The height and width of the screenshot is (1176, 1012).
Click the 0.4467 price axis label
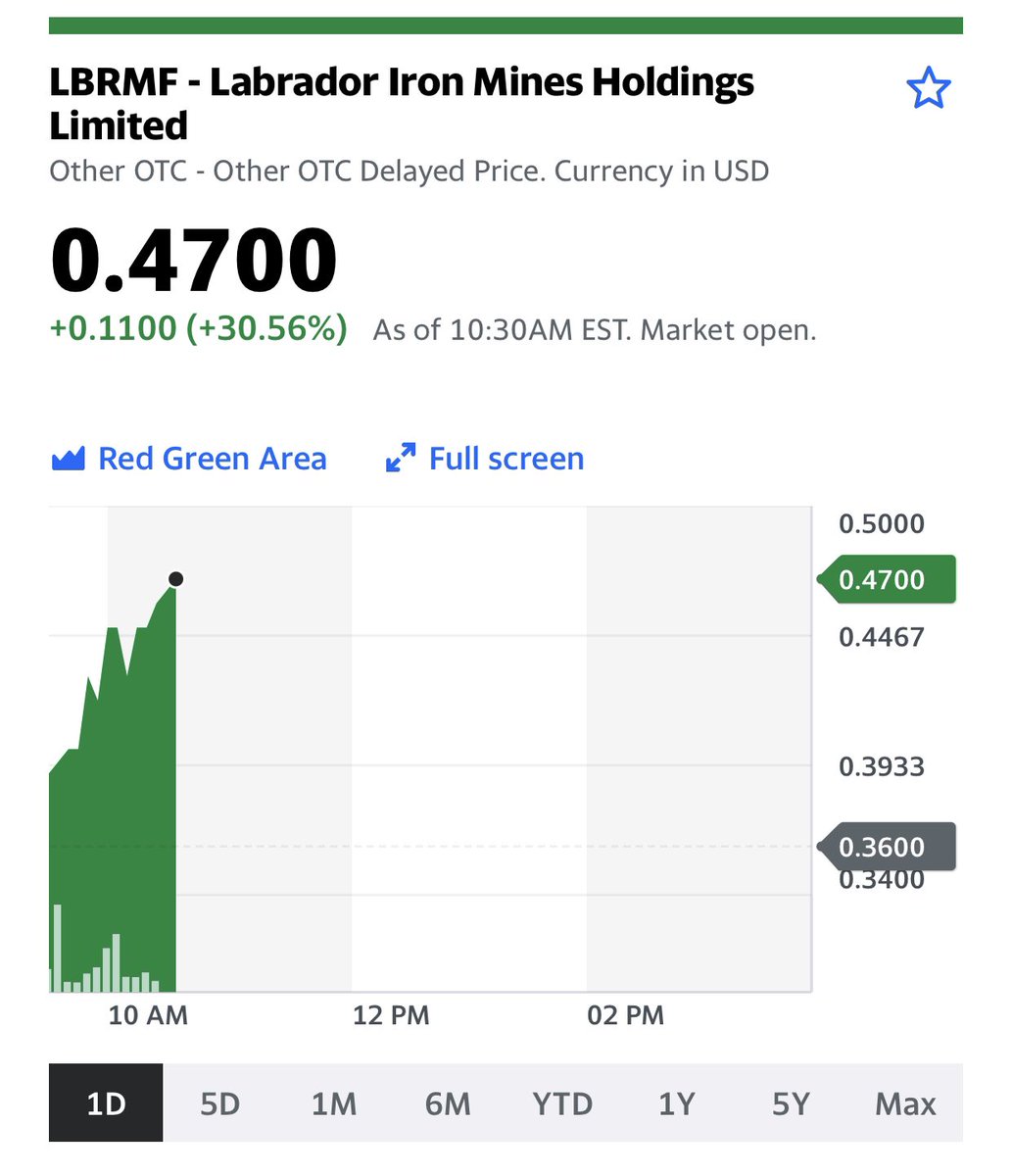(x=882, y=637)
